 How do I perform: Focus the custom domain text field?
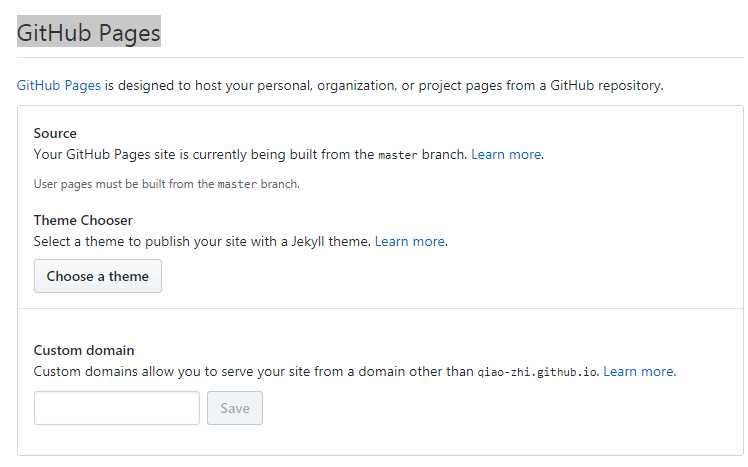116,408
